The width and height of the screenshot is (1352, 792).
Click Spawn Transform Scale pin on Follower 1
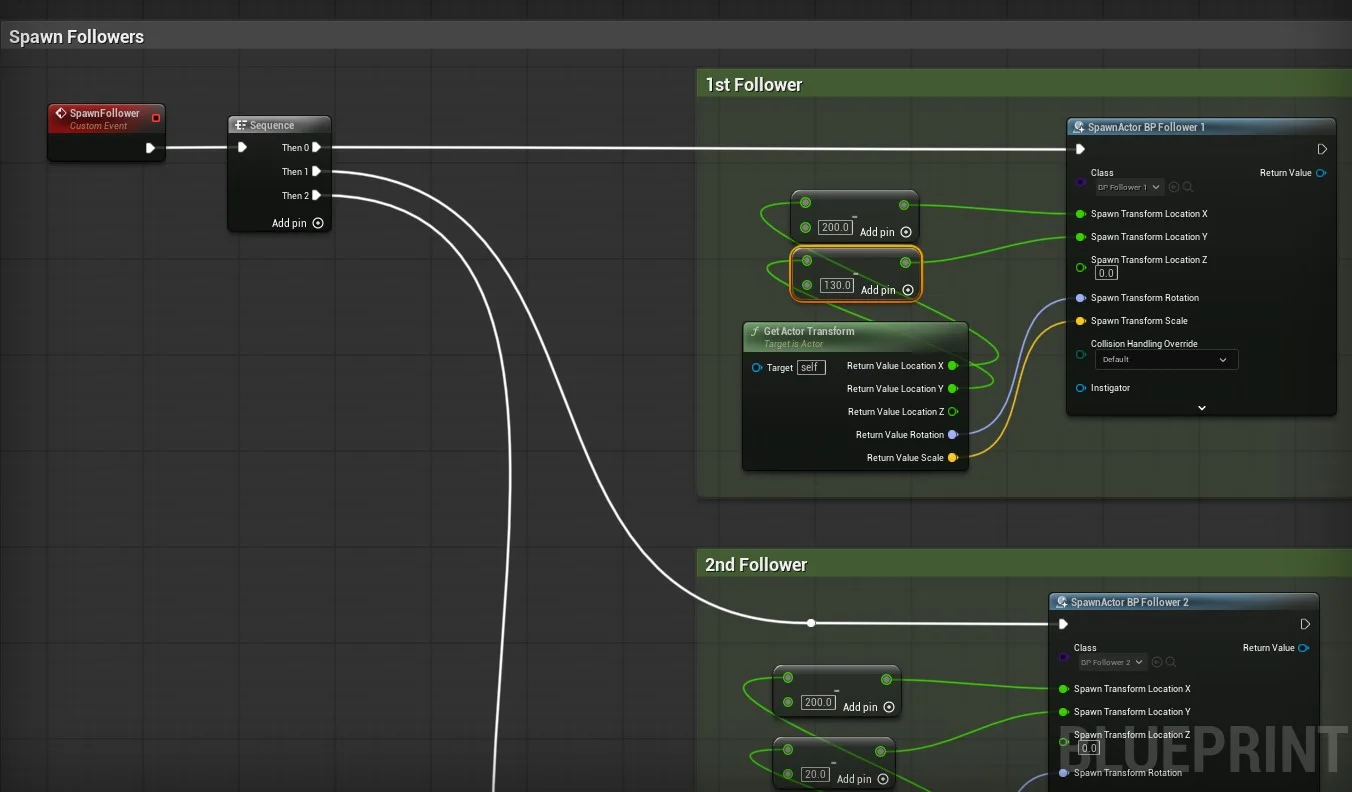1080,321
